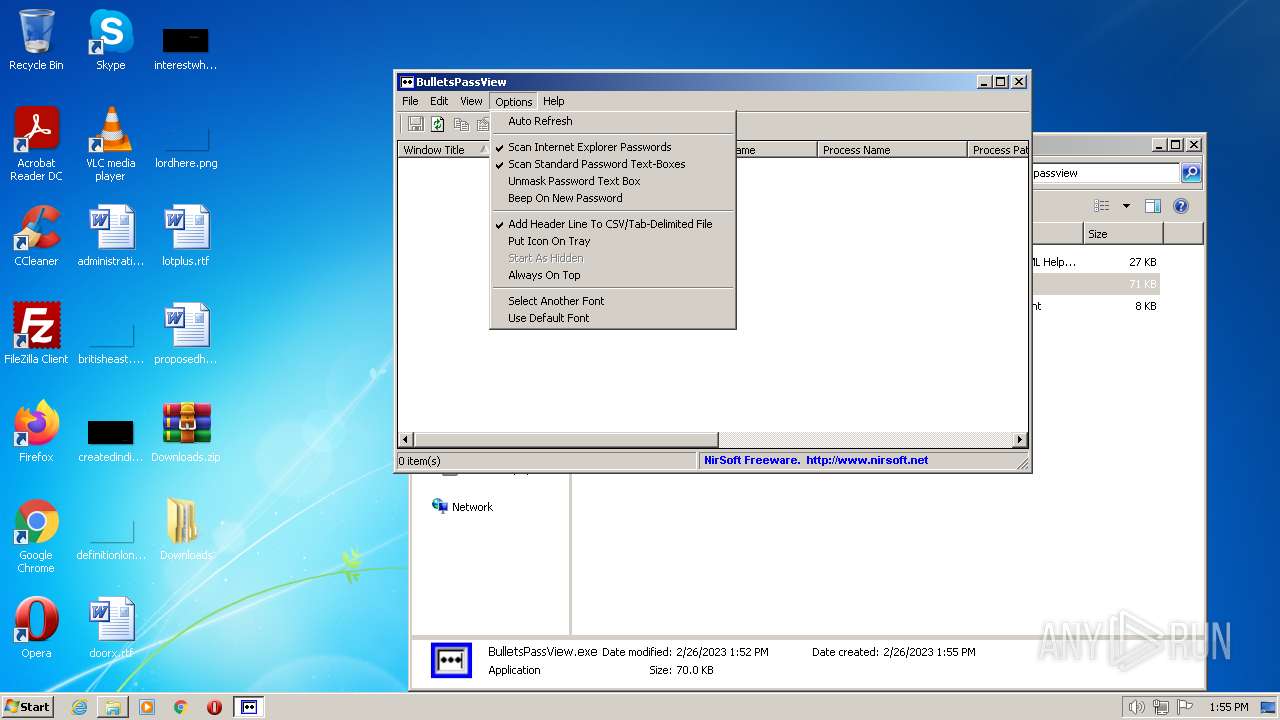Select the Downloads folder on desktop

[186, 530]
